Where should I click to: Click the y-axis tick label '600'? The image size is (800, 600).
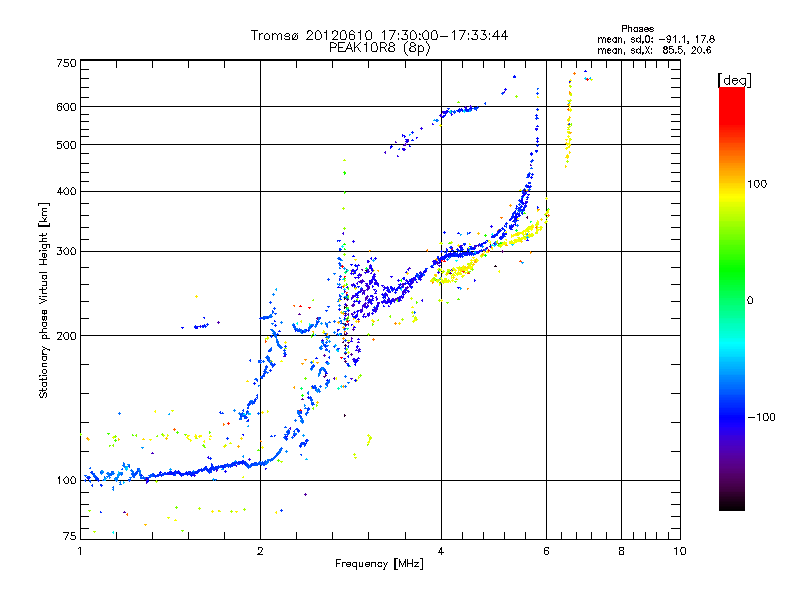(66, 107)
